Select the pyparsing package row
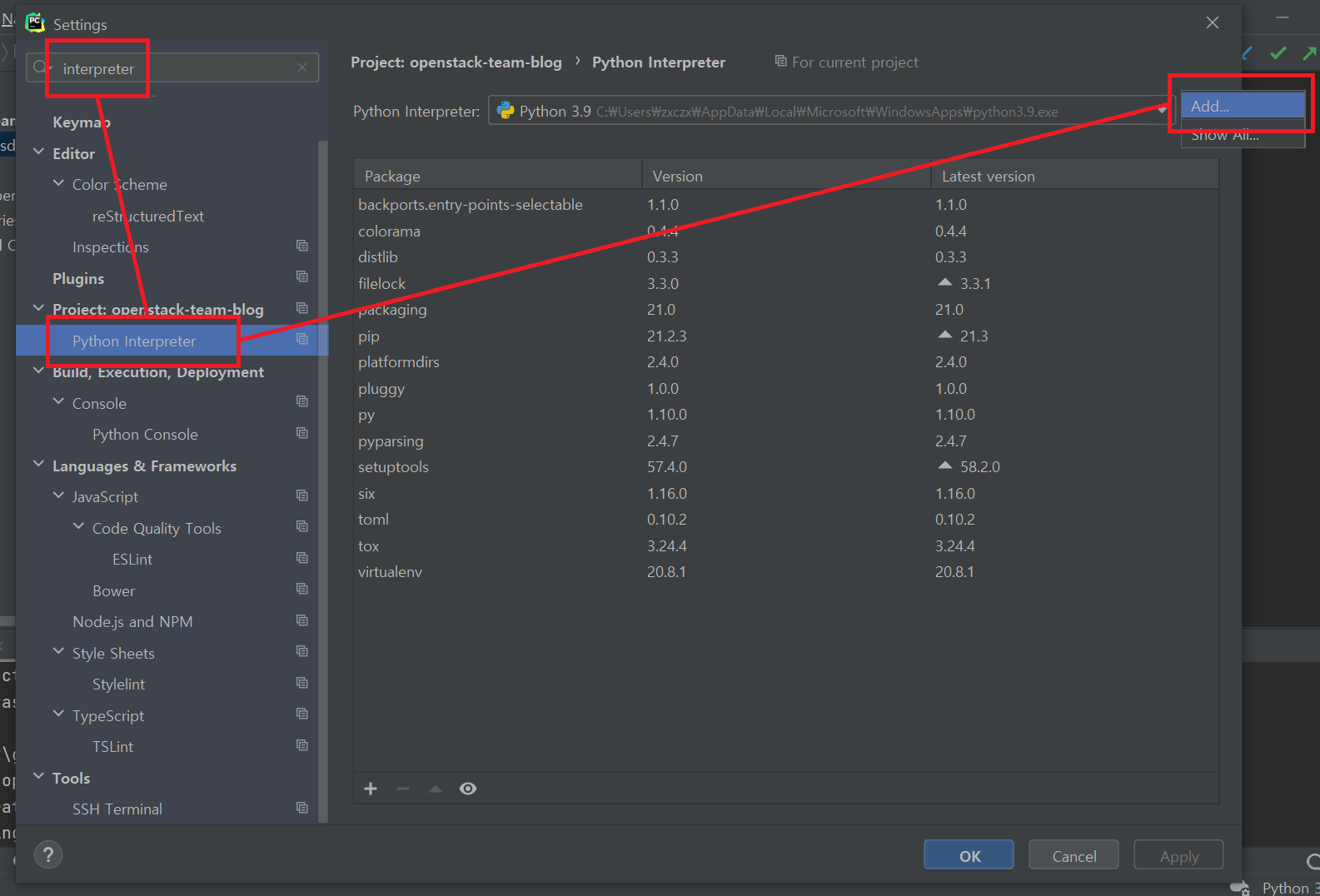Image resolution: width=1320 pixels, height=896 pixels. pos(786,441)
